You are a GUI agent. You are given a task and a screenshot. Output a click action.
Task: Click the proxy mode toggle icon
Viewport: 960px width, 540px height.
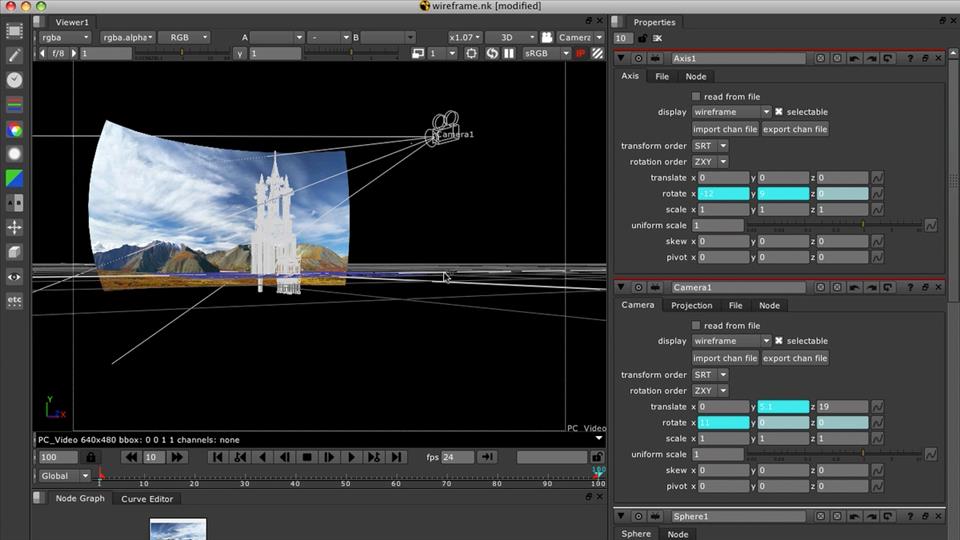(418, 53)
